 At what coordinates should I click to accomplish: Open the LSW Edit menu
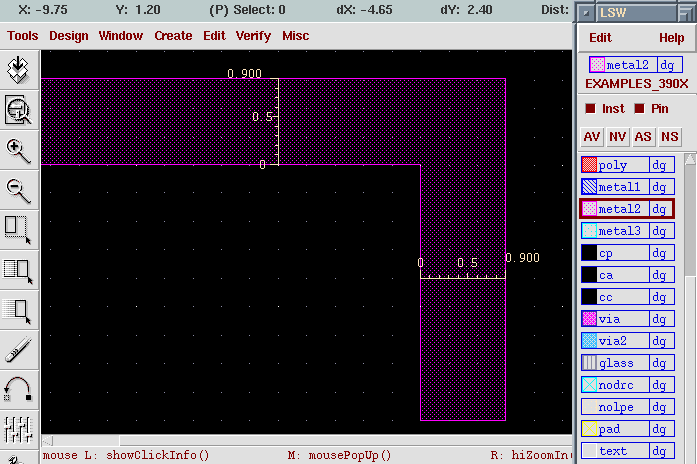click(x=600, y=38)
